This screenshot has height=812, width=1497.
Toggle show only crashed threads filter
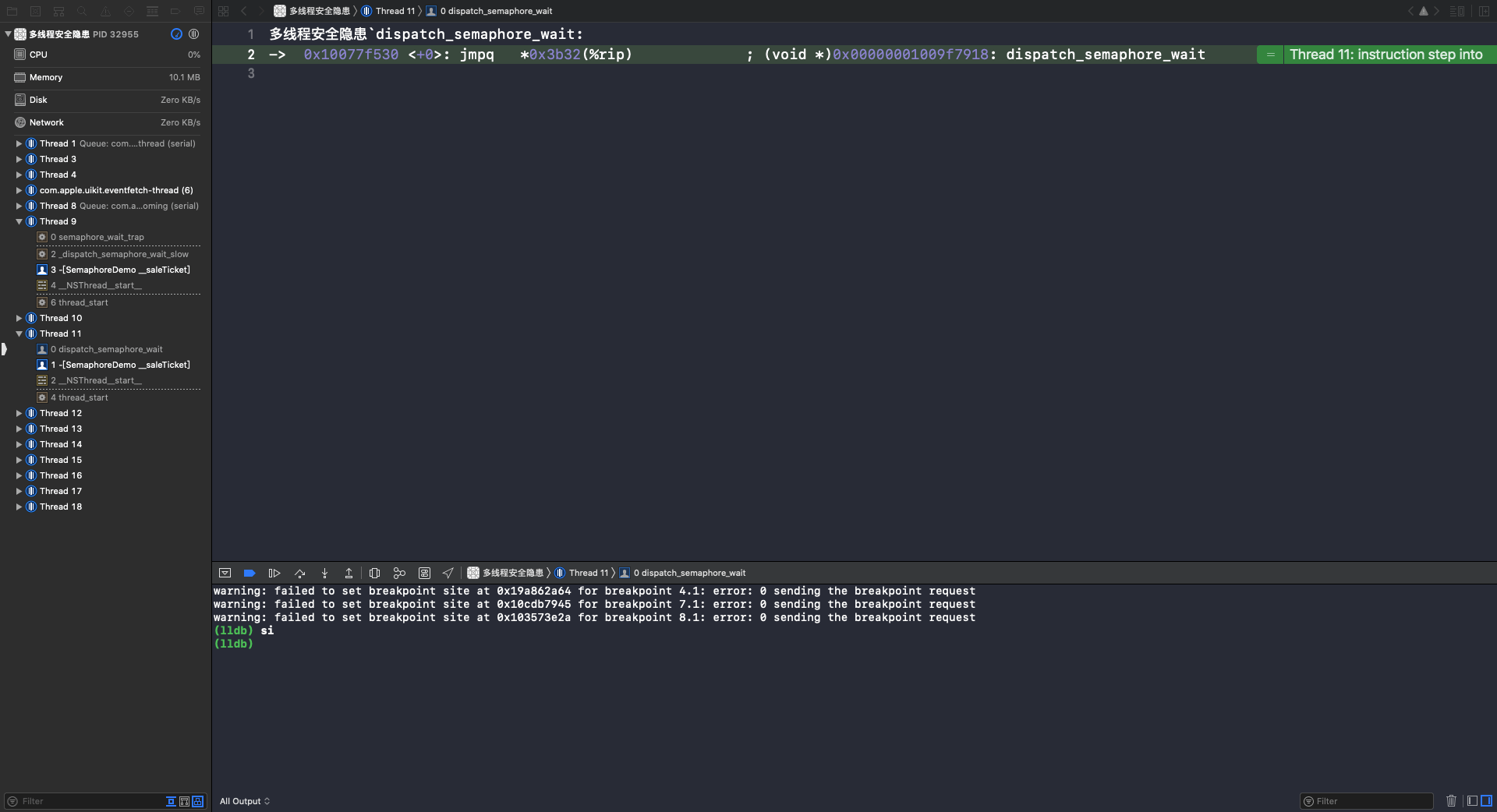click(171, 801)
